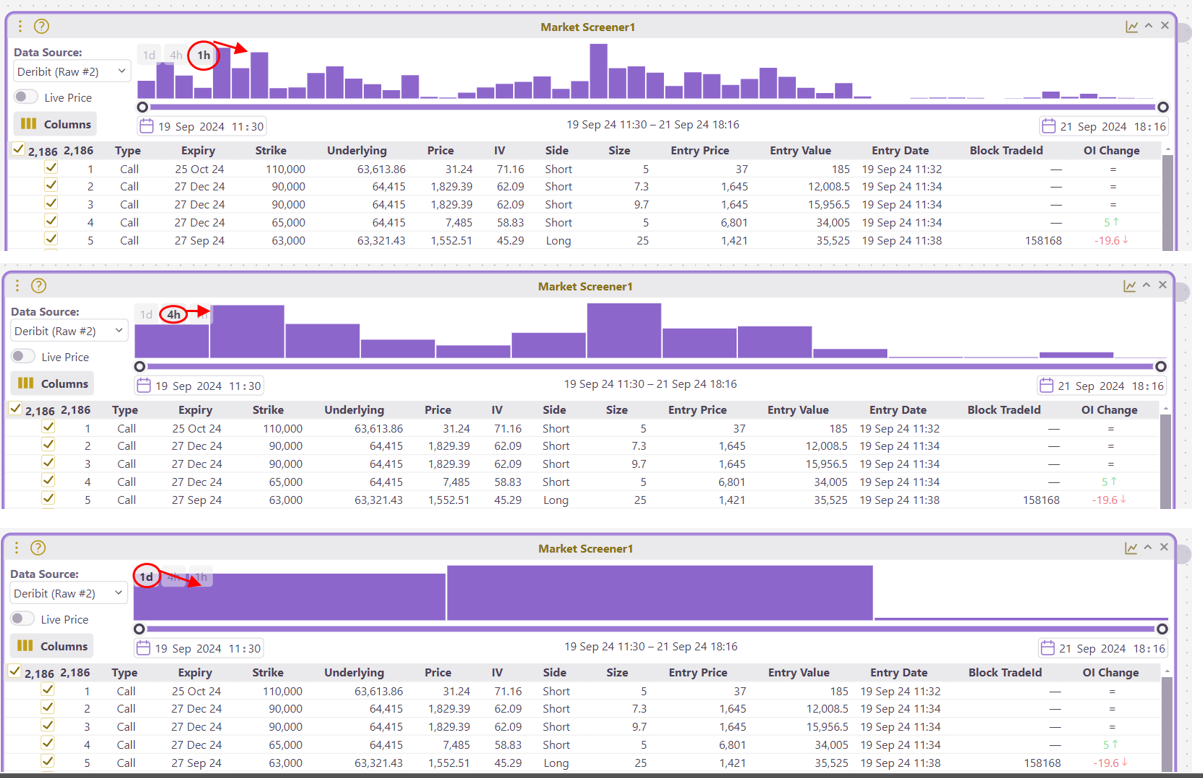Toggle Live Price switch in the top panel

[26, 97]
